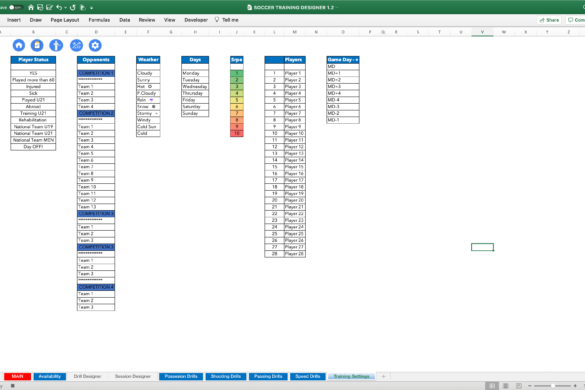The width and height of the screenshot is (585, 390).
Task: Click the macro record icon in the status bar
Action: pos(12,386)
